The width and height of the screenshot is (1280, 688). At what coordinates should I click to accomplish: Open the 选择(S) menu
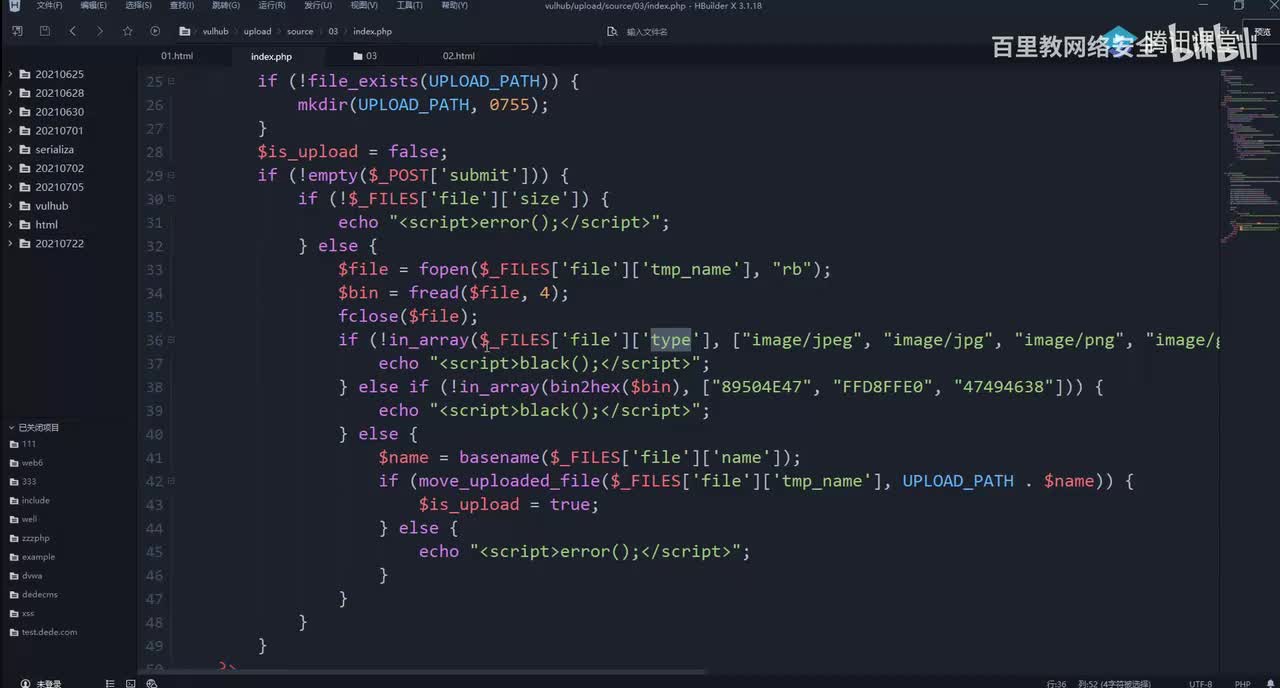(139, 5)
